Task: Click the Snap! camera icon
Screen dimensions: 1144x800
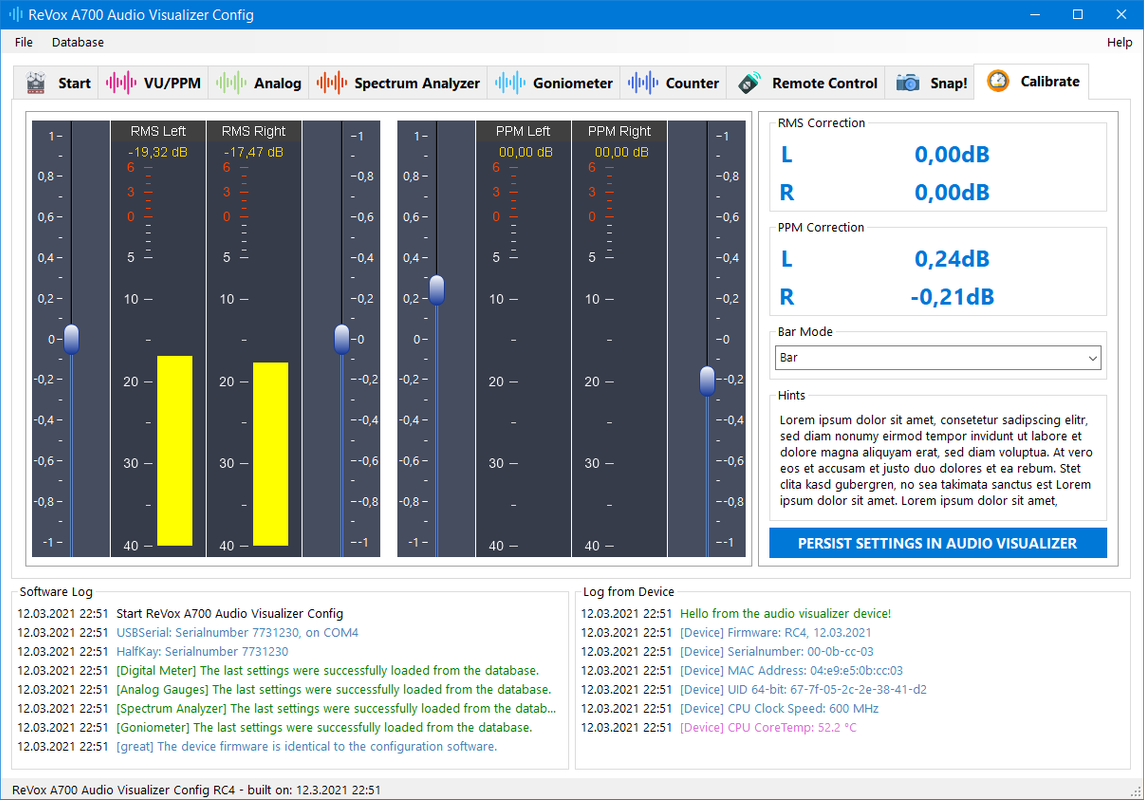Action: (x=908, y=83)
